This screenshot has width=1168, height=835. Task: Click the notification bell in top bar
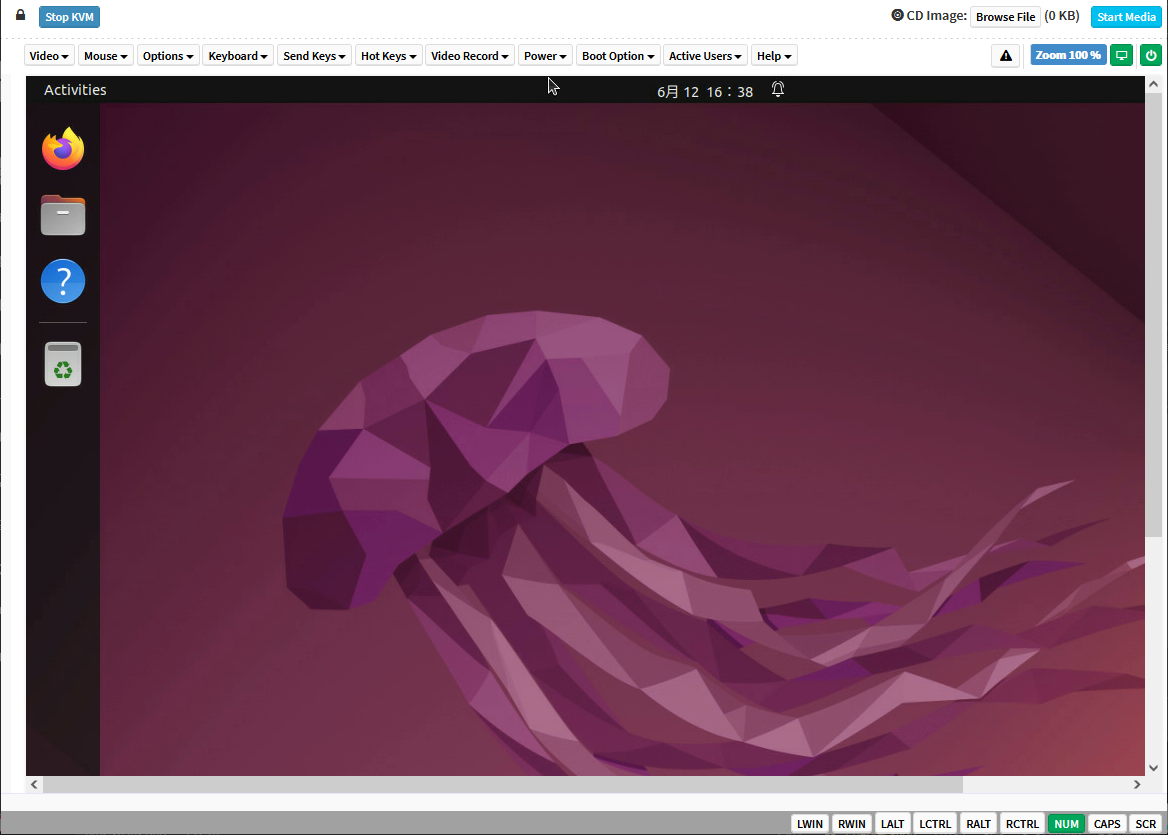coord(778,89)
